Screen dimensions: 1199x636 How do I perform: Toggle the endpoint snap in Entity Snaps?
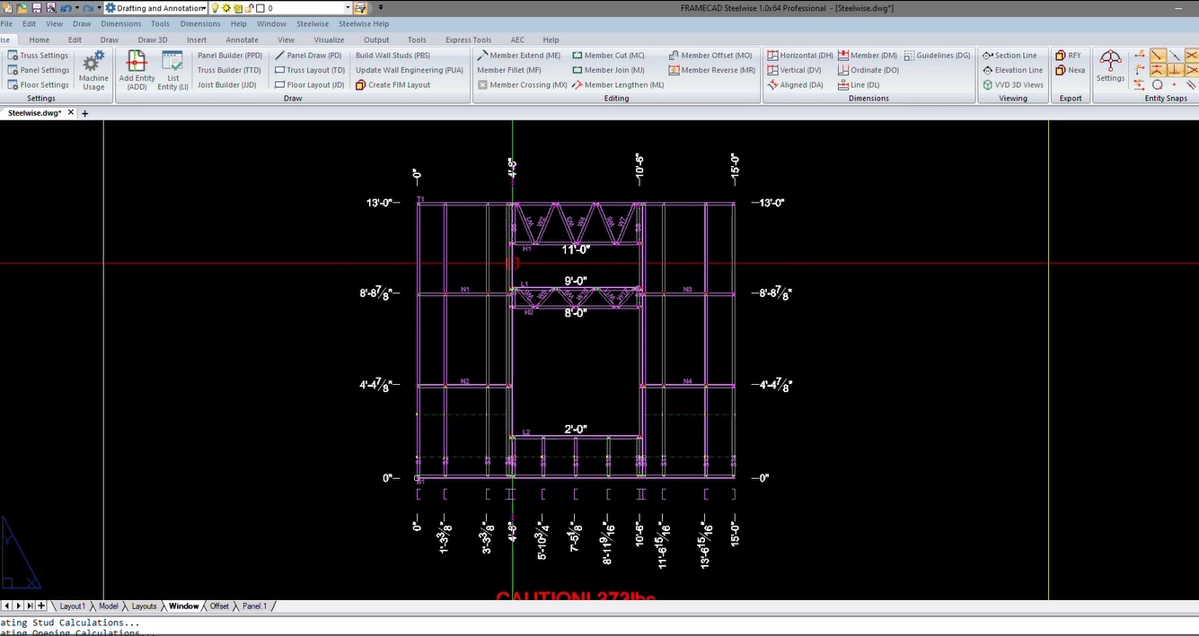[x=1156, y=55]
